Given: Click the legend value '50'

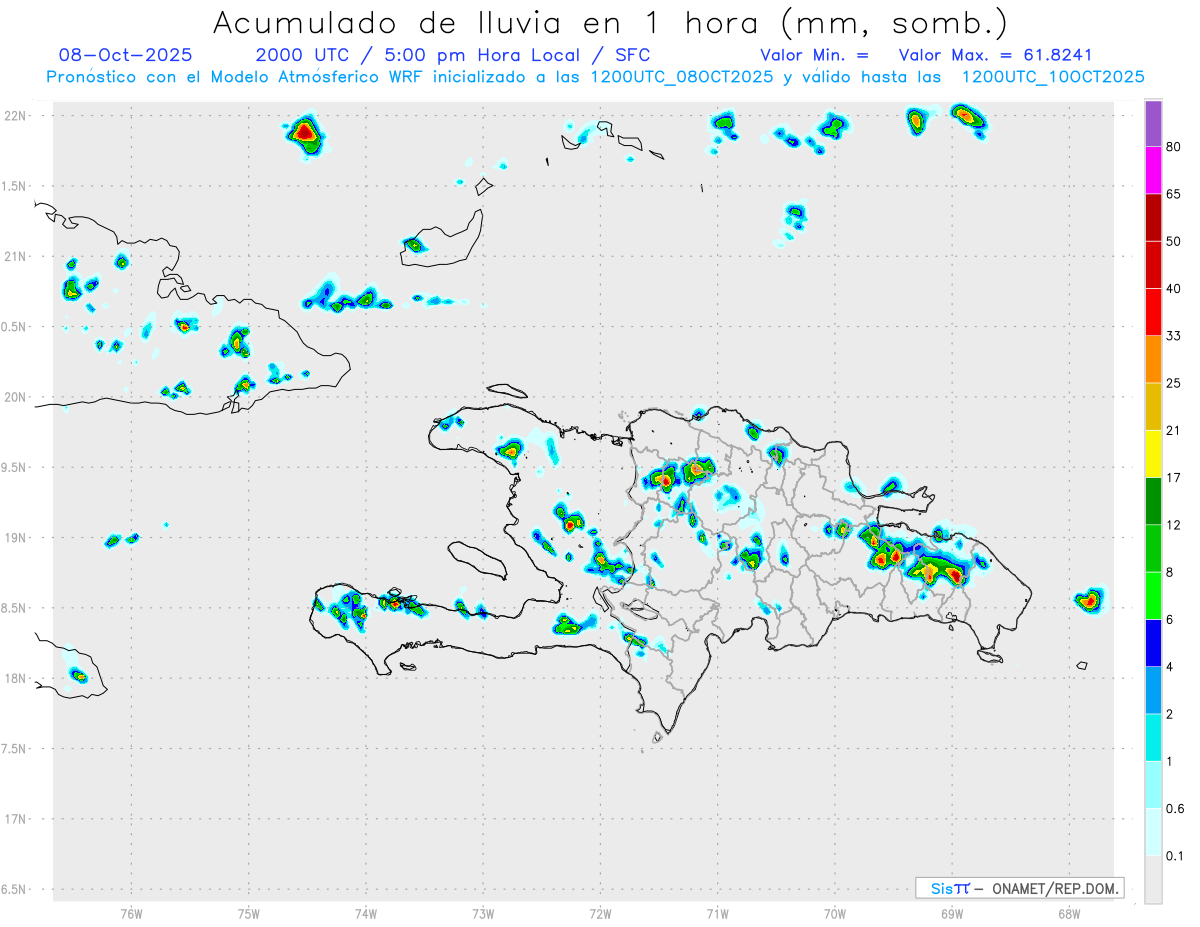Looking at the screenshot, I should click(x=1175, y=241).
